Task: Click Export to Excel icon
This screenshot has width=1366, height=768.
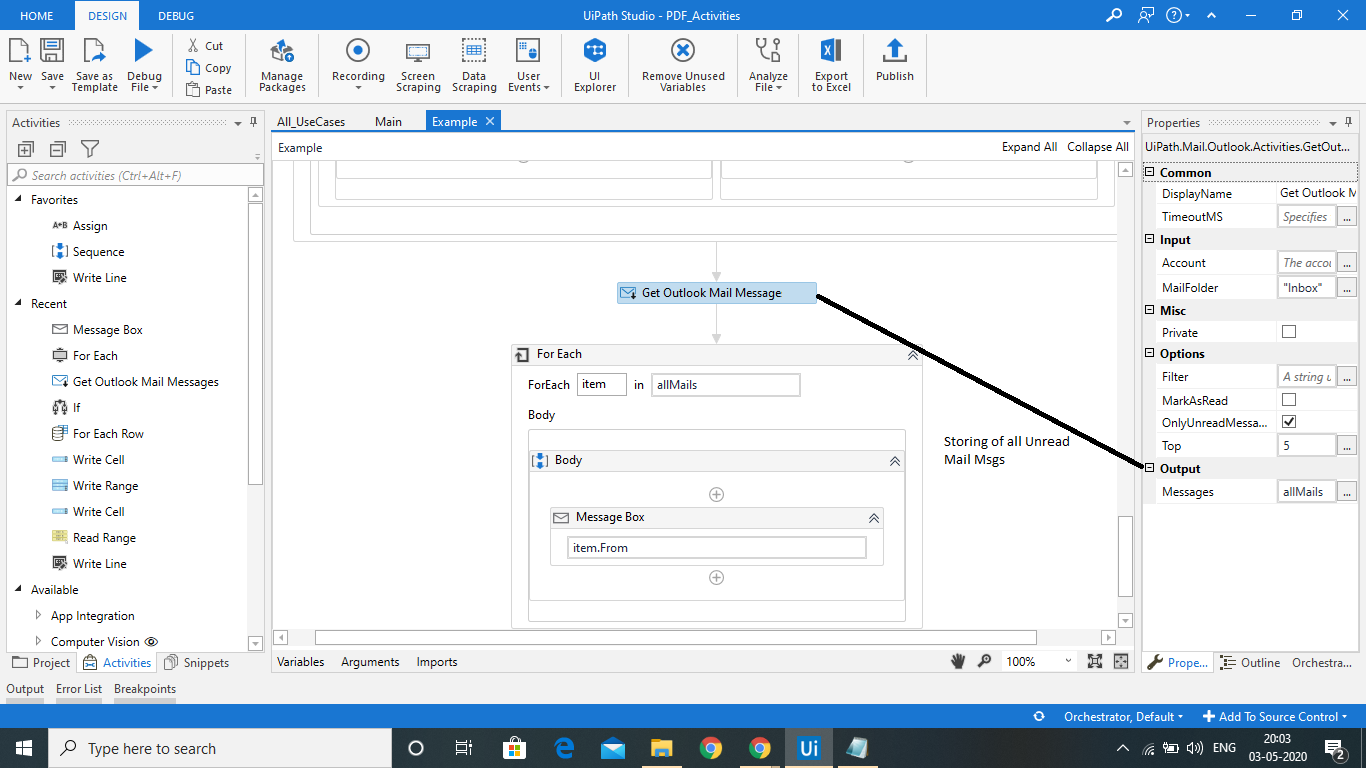Action: tap(831, 50)
